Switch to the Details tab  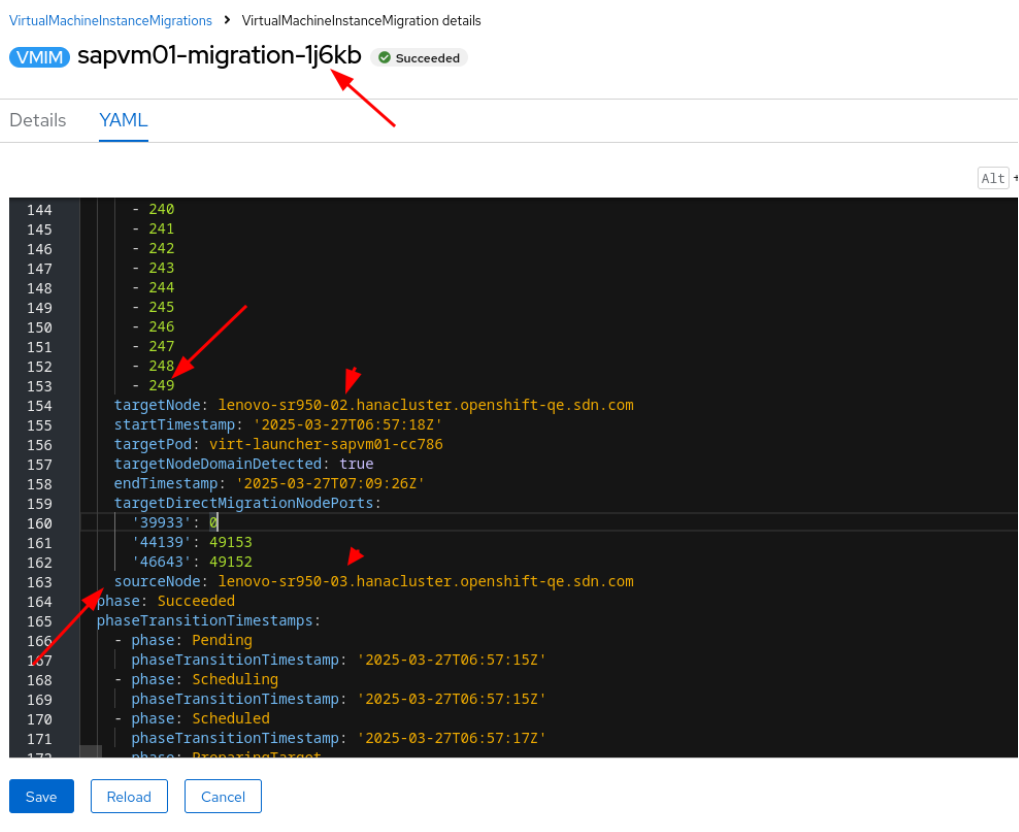click(38, 120)
